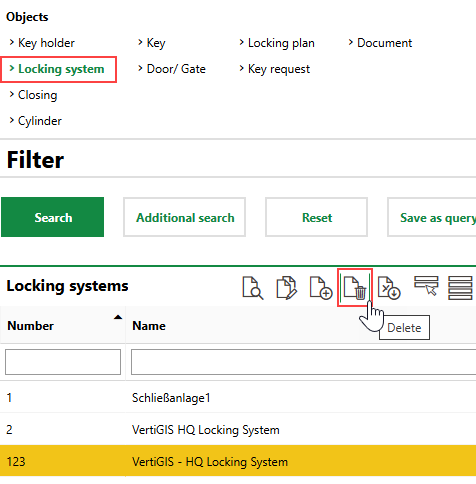
Task: Click the edit document icon
Action: (x=286, y=288)
